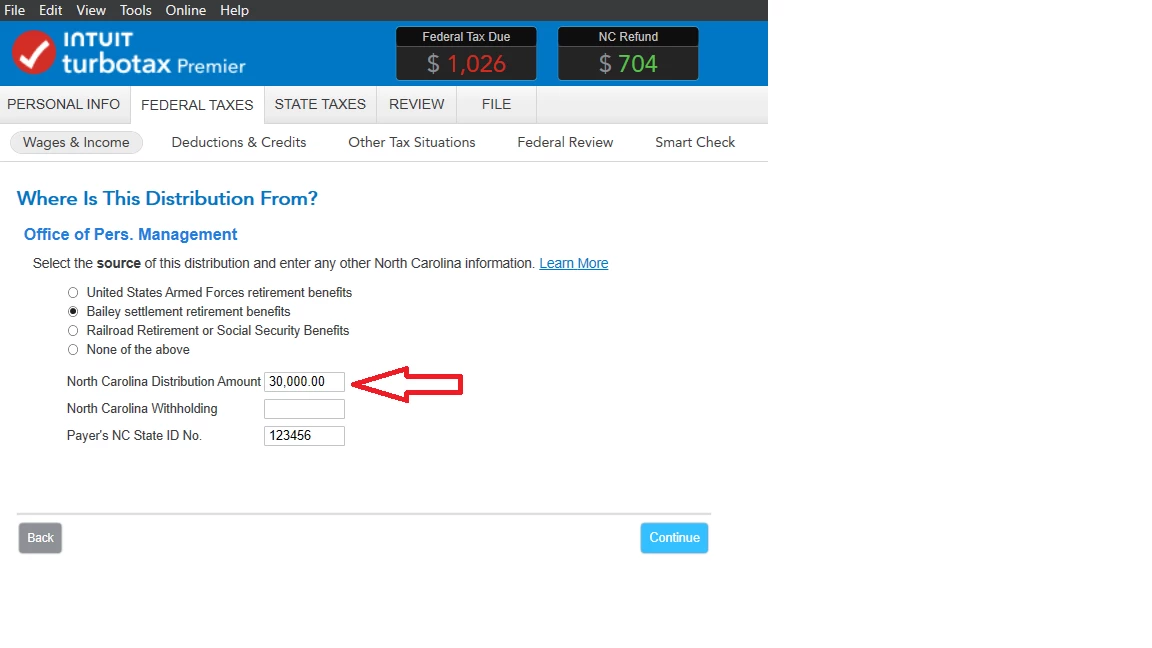Switch to the PERSONAL INFO tab

(x=64, y=104)
